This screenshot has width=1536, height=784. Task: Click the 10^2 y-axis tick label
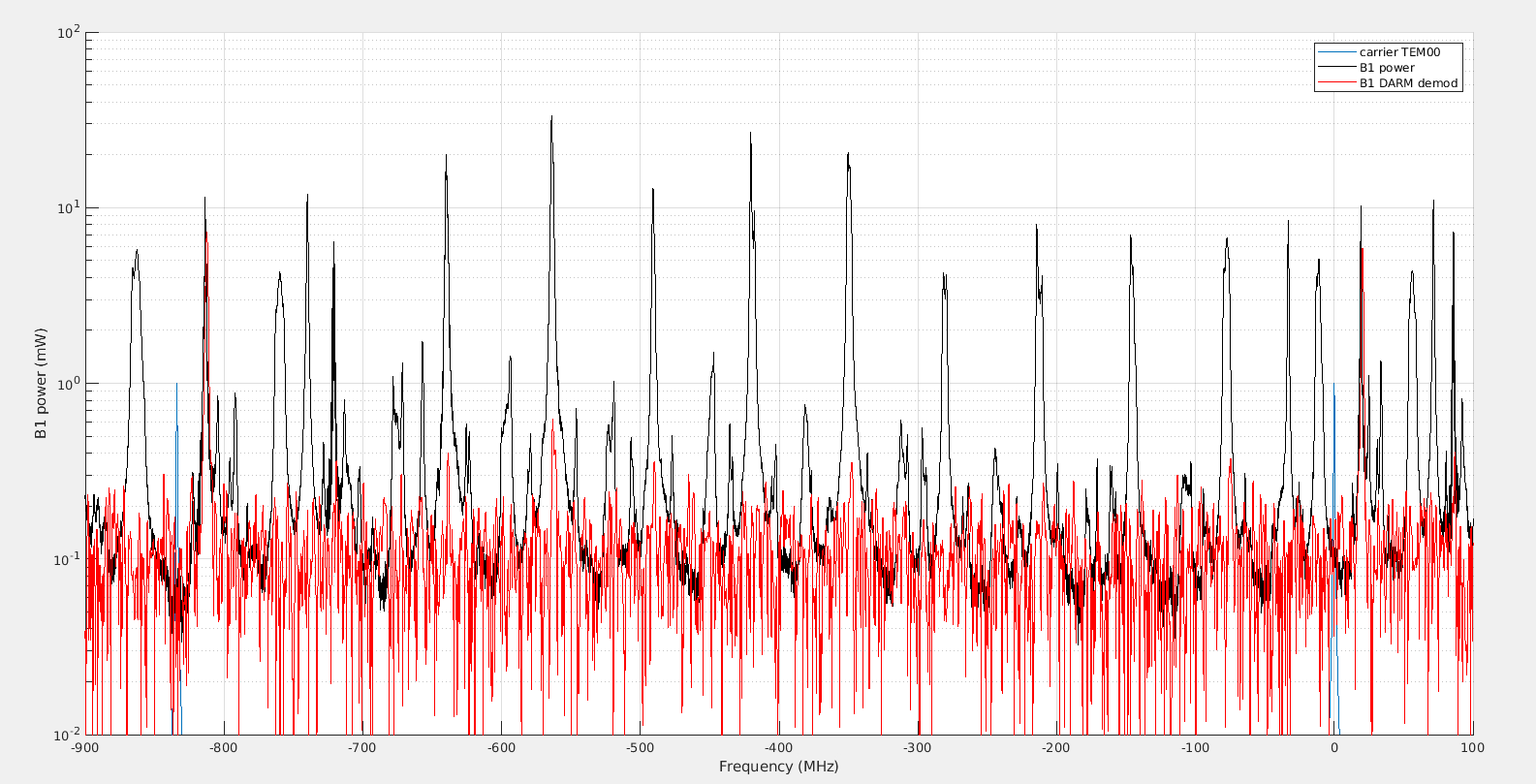click(x=68, y=32)
